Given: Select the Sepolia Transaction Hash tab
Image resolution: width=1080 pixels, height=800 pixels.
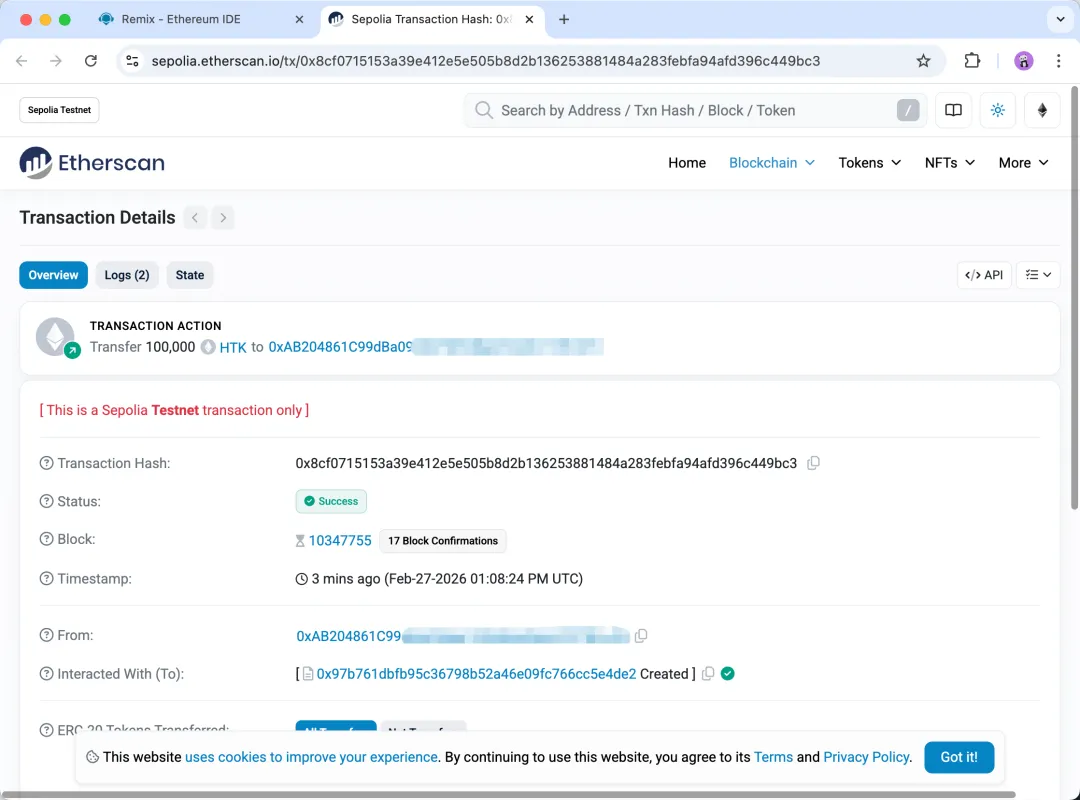Looking at the screenshot, I should pyautogui.click(x=433, y=19).
